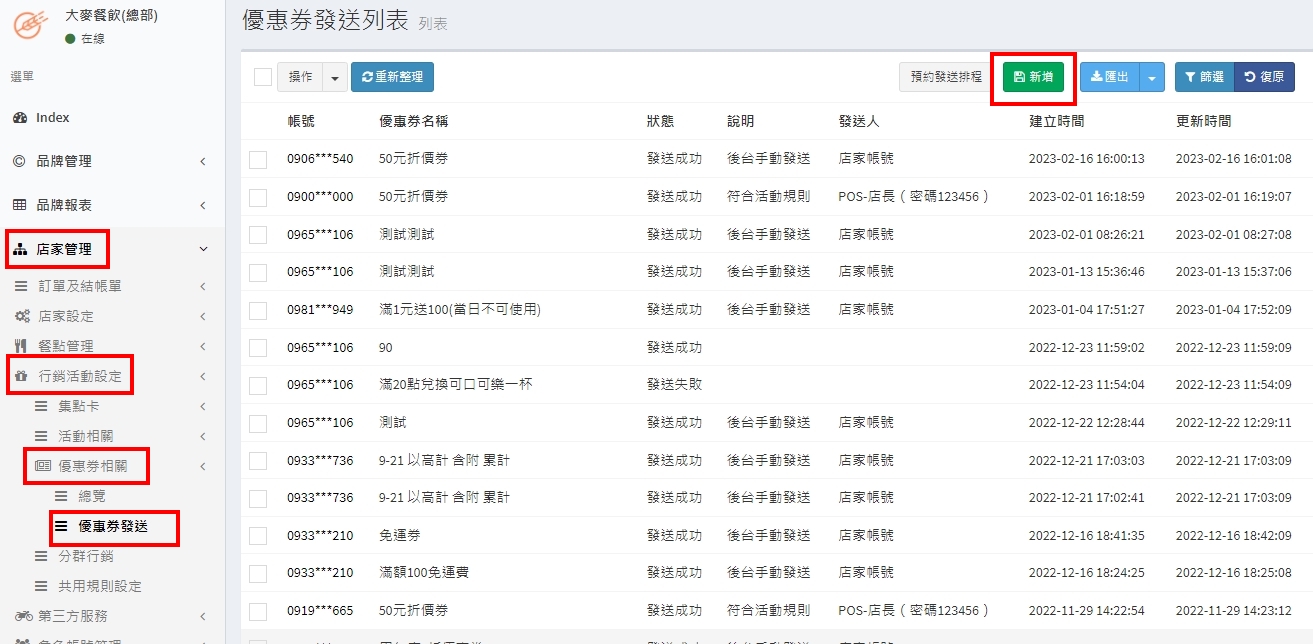Screen dimensions: 1313x644
Task: Click the 重新整理 refresh button
Action: tap(392, 77)
